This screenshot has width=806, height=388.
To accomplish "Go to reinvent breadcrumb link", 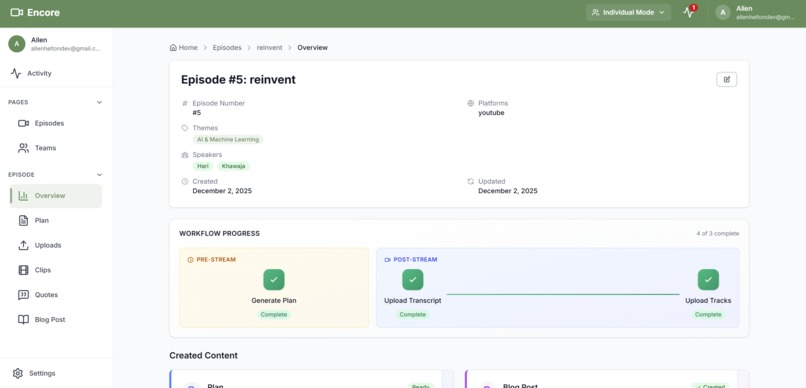I will point(270,47).
